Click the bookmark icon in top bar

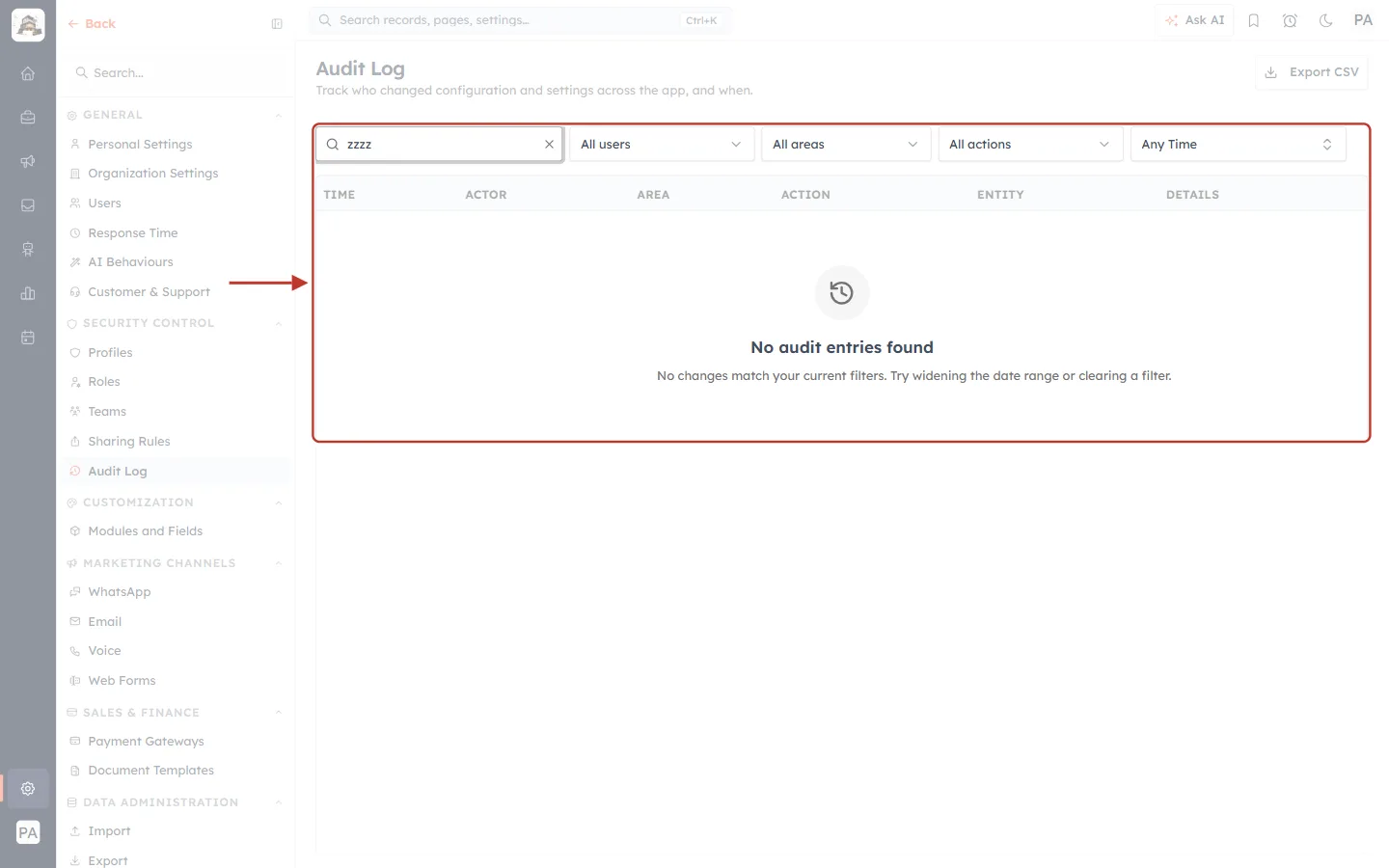tap(1254, 20)
